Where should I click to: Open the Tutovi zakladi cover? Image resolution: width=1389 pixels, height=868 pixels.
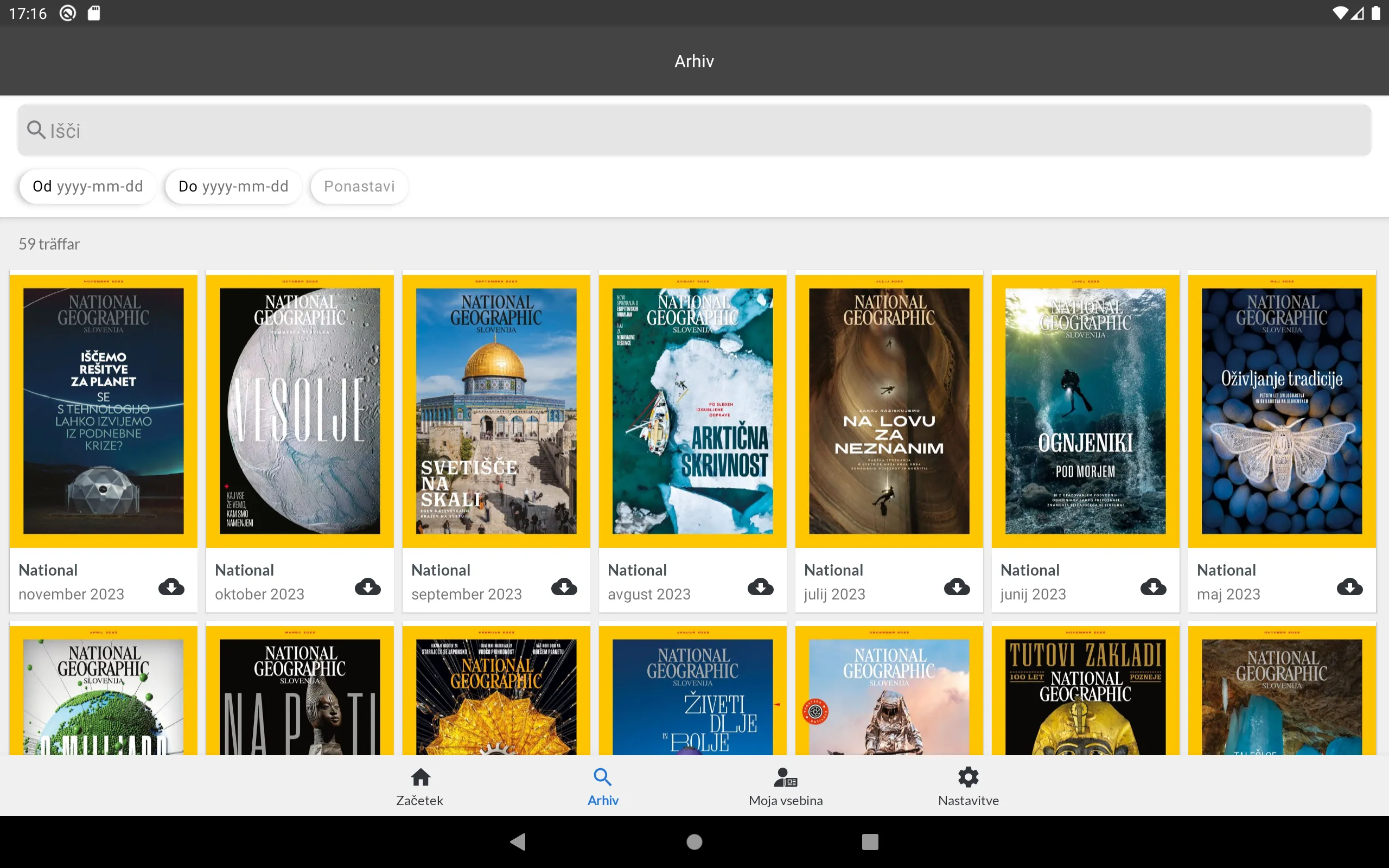1085,691
